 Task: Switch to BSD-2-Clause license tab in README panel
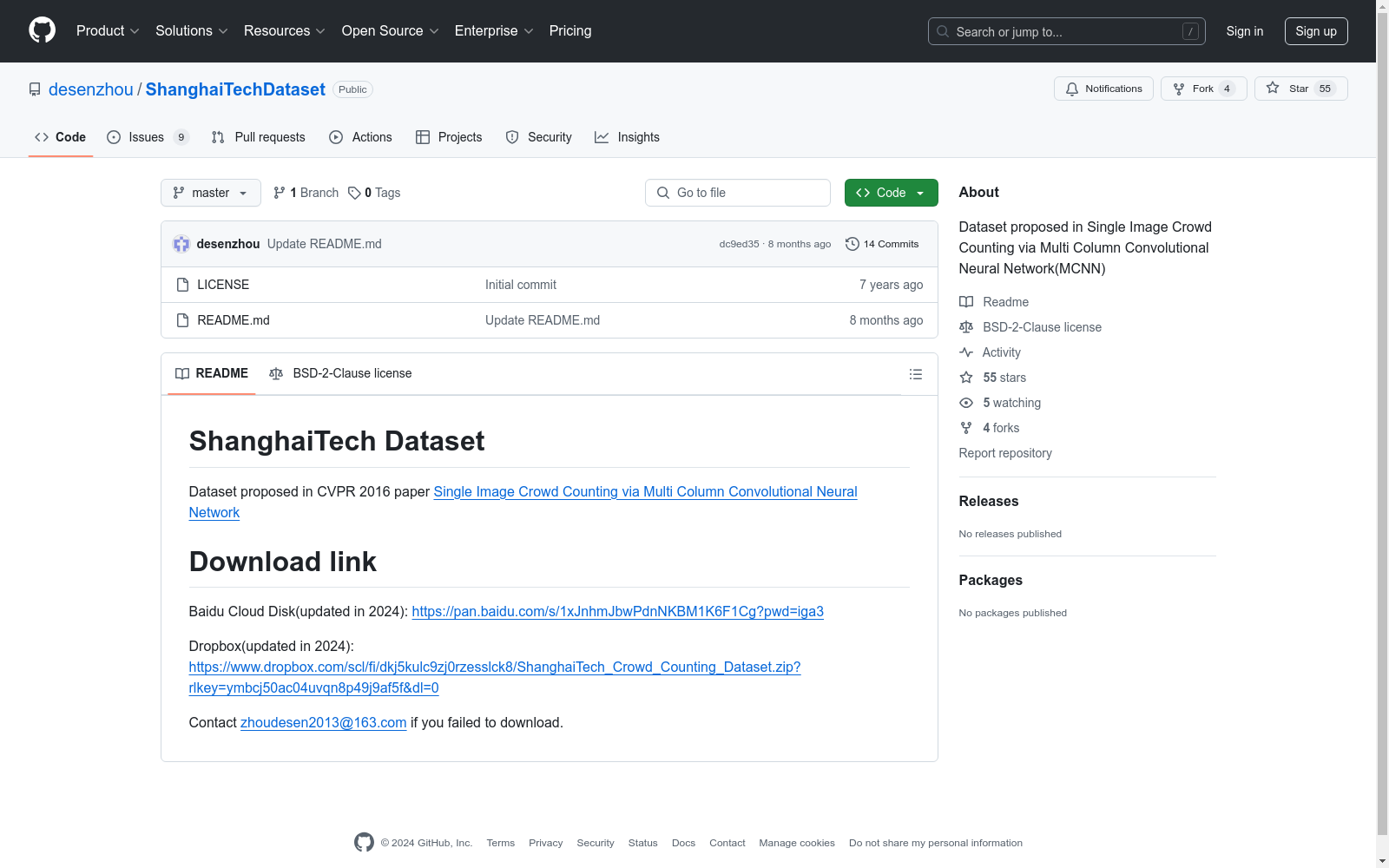click(x=341, y=373)
